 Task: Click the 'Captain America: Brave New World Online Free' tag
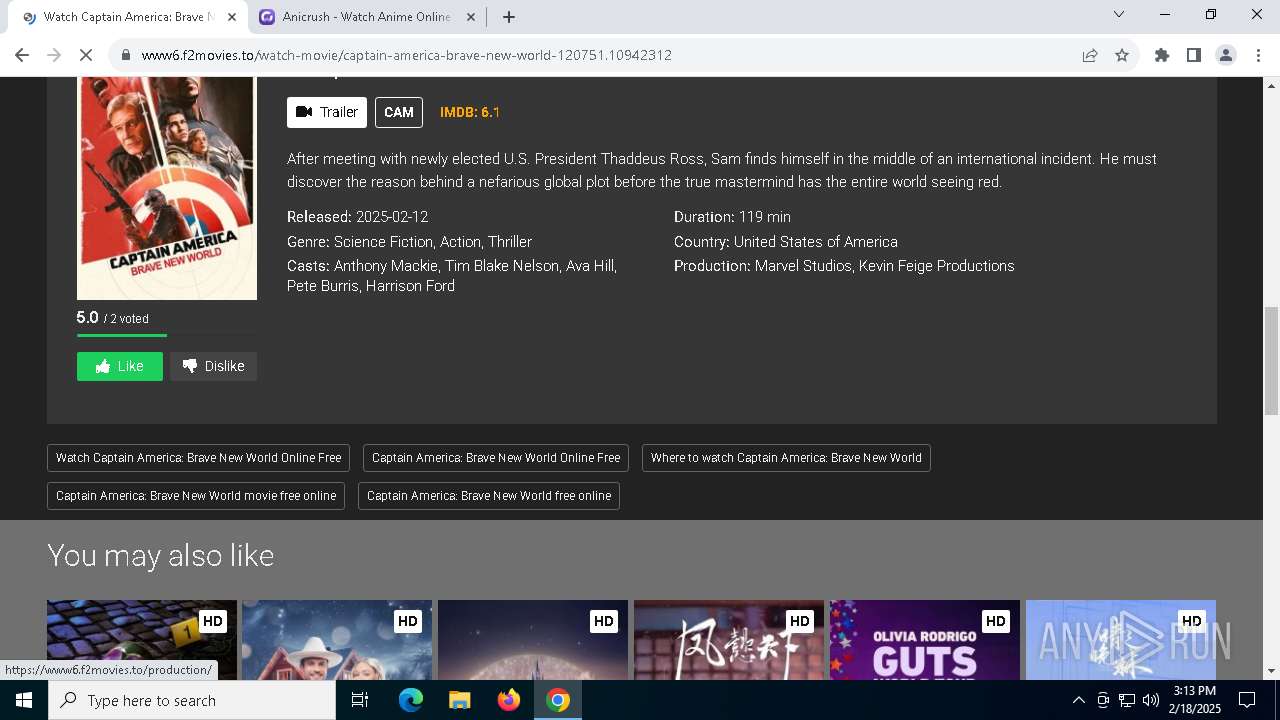tap(496, 458)
